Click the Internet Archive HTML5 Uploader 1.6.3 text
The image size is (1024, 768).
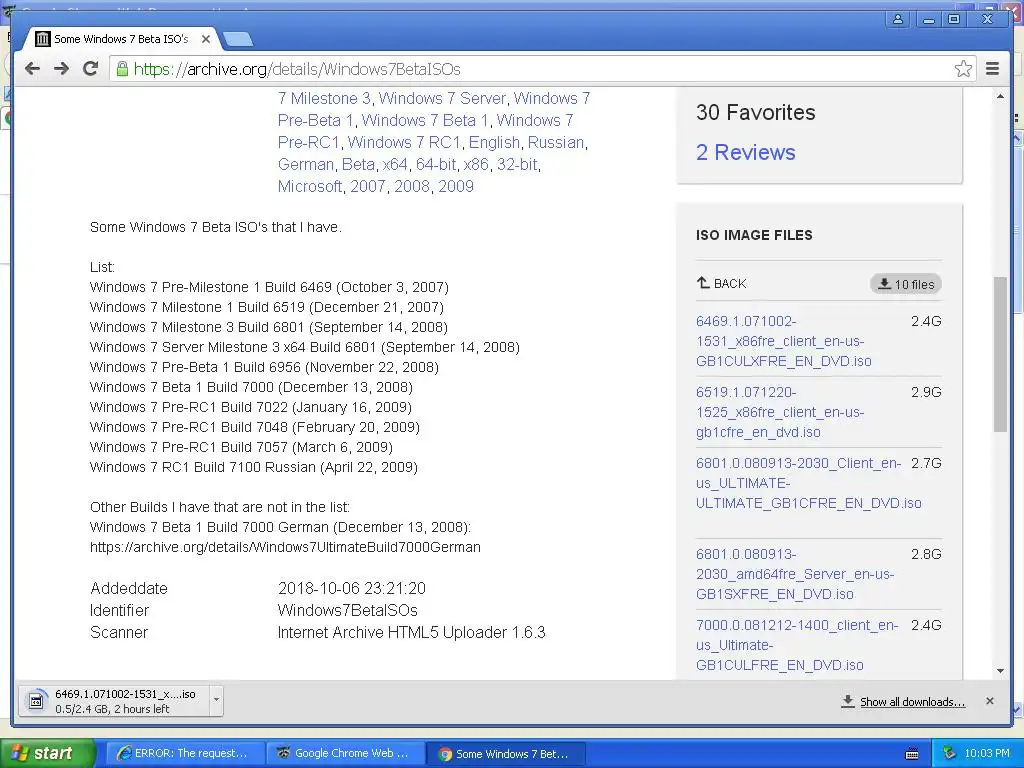pos(411,633)
